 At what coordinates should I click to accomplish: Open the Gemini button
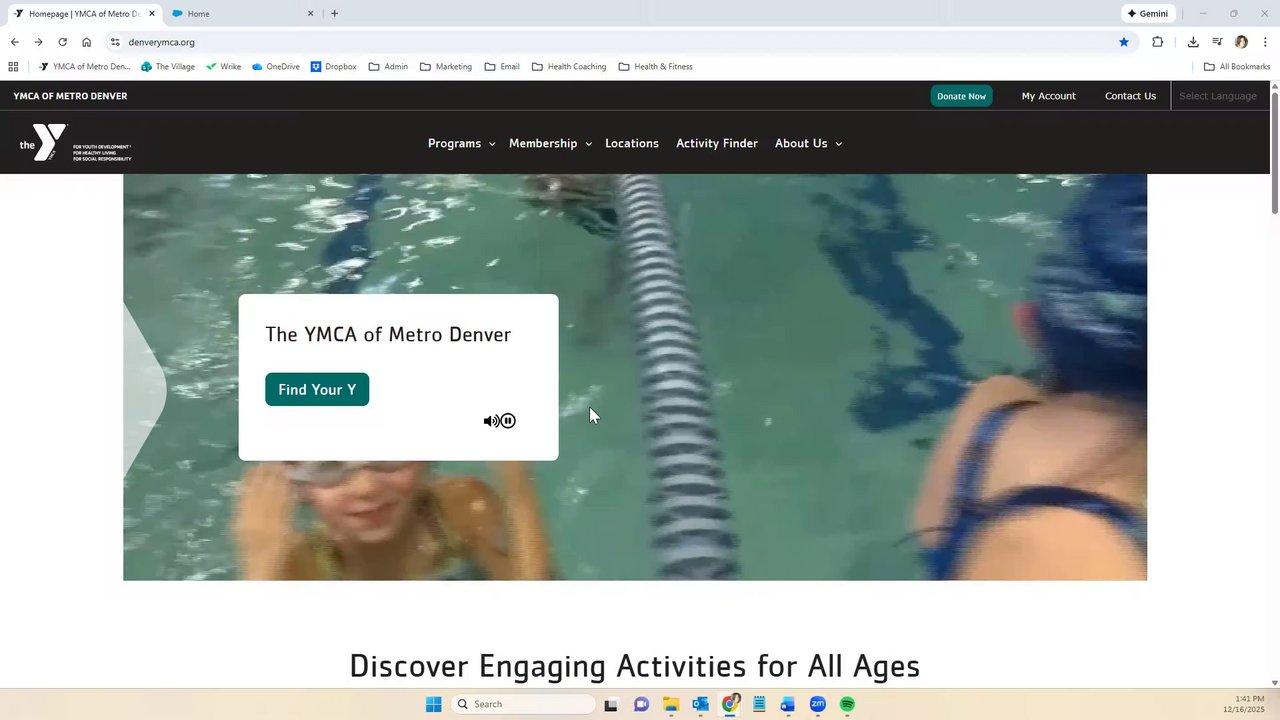1147,14
